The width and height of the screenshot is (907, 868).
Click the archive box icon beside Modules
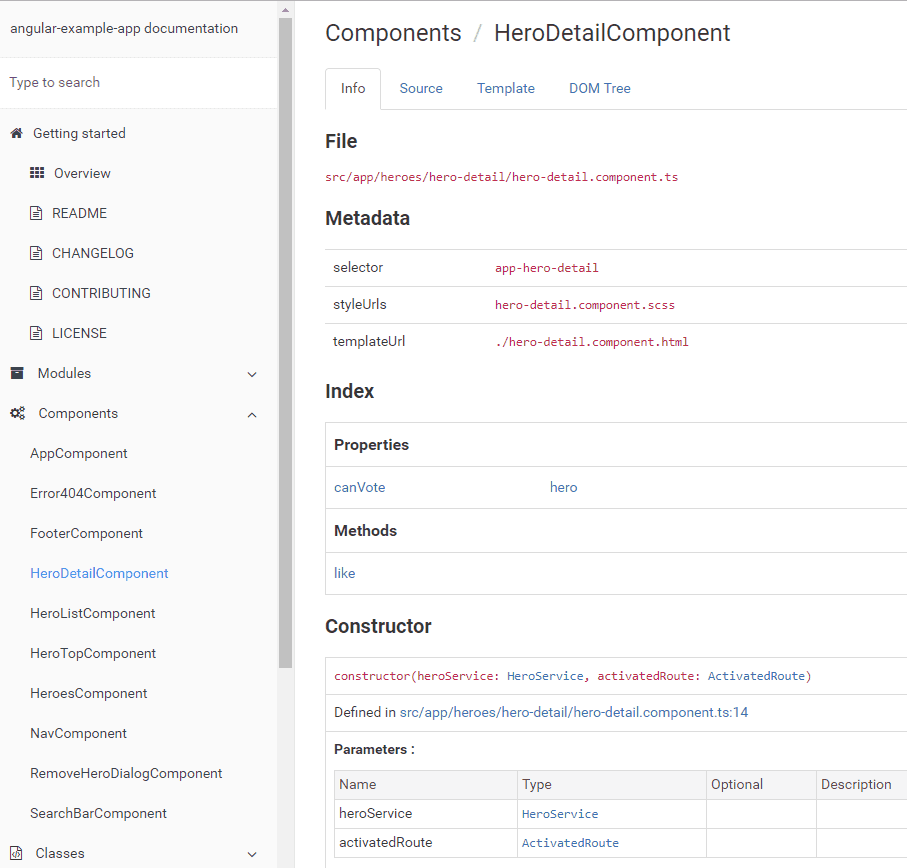coord(17,373)
